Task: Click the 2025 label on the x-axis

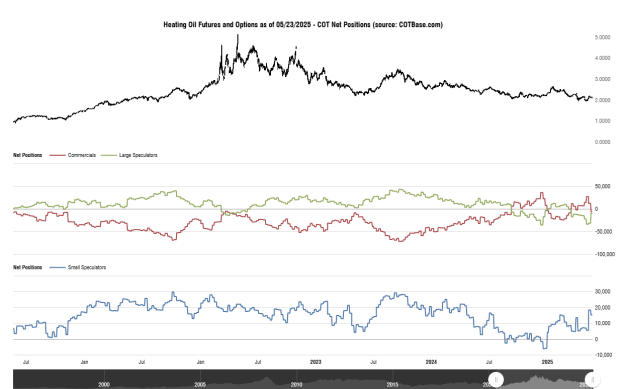Action: [547, 362]
